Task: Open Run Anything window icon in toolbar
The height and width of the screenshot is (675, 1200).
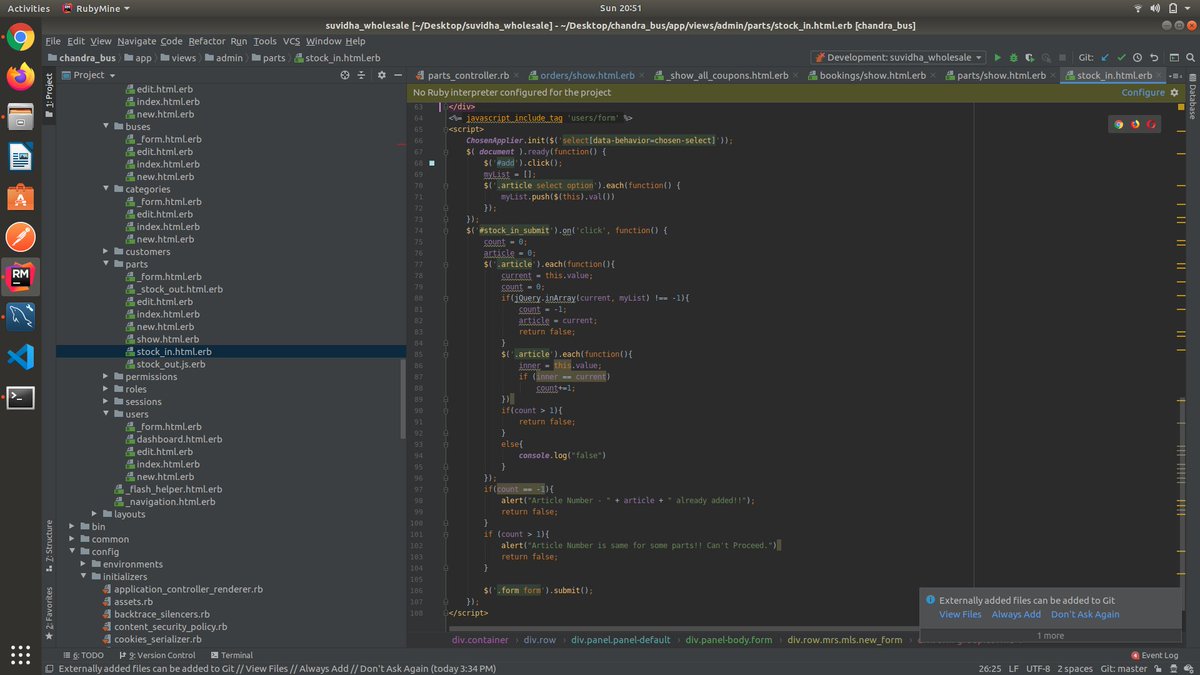Action: point(1173,58)
